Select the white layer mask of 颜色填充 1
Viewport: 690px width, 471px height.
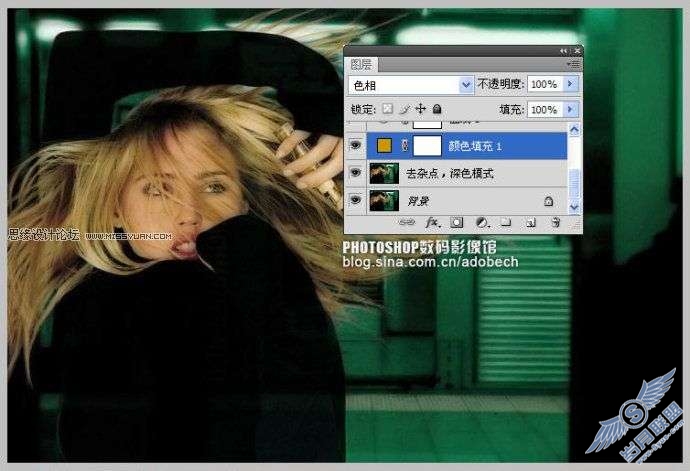(427, 146)
